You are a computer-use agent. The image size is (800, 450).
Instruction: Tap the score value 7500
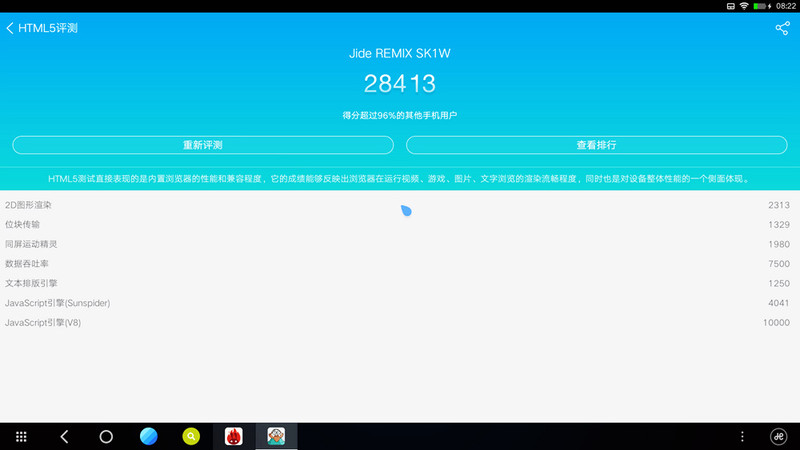pyautogui.click(x=779, y=264)
